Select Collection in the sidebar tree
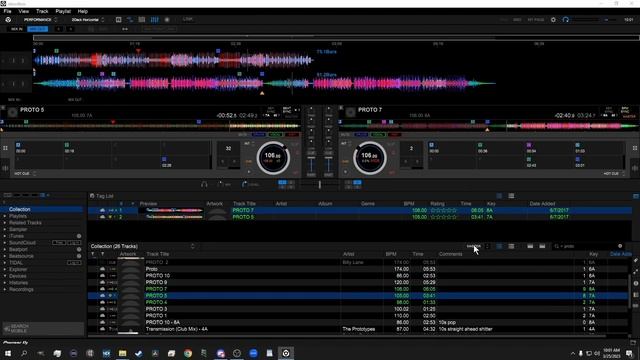Screen dimensions: 640x360 click(20, 209)
